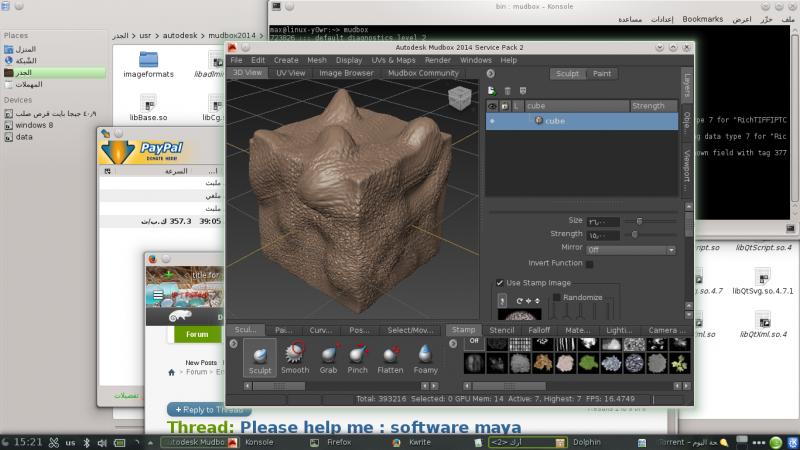Switch to the Image Browser tab
The height and width of the screenshot is (450, 800).
[x=346, y=73]
